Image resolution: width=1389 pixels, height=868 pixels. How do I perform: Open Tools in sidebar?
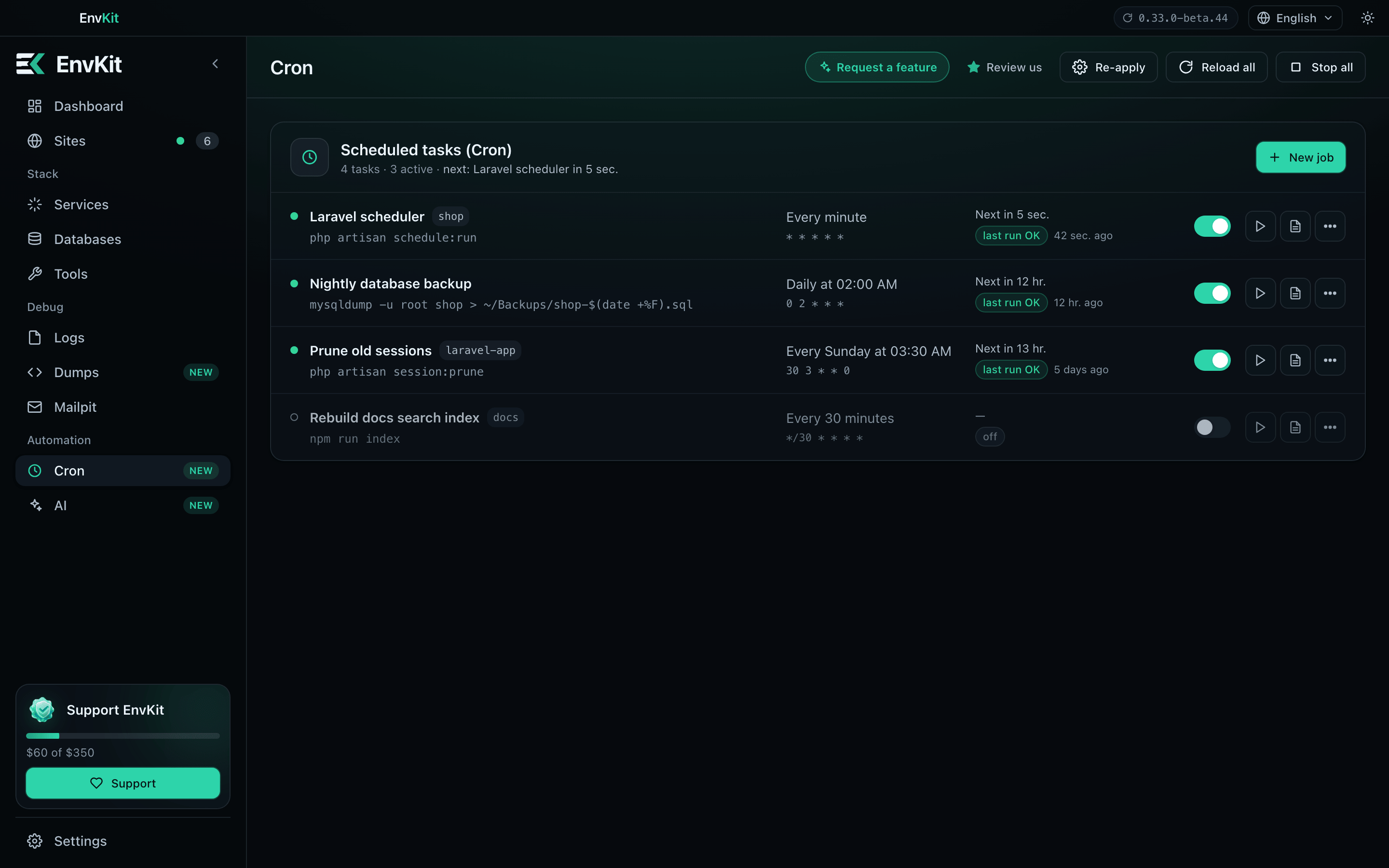pos(123,274)
